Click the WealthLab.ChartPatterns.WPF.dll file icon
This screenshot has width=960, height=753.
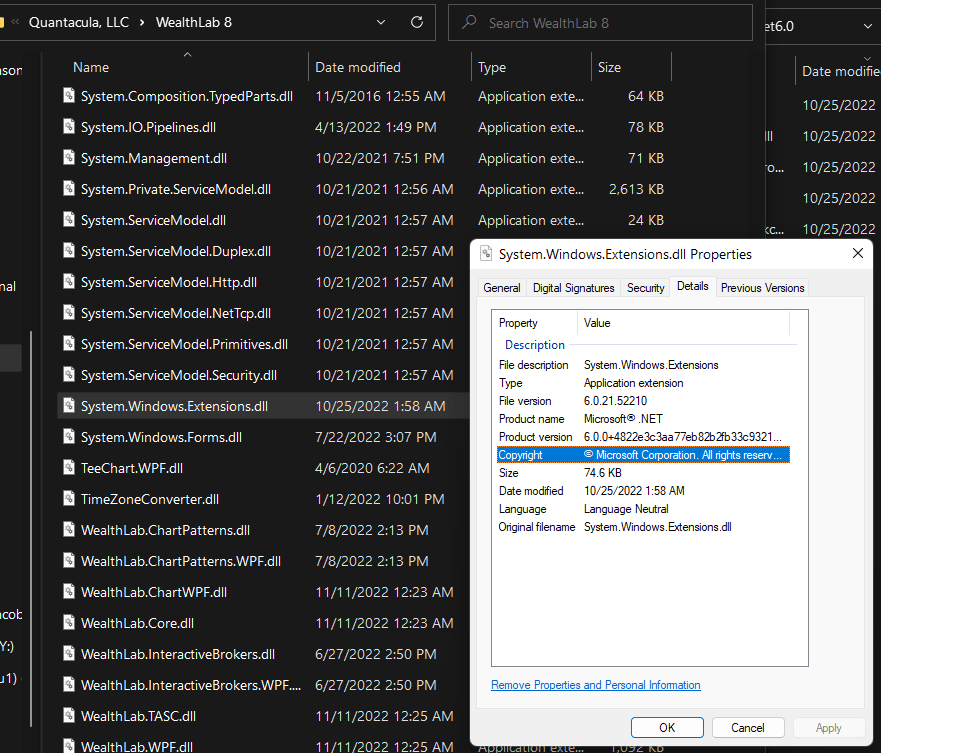[x=69, y=560]
